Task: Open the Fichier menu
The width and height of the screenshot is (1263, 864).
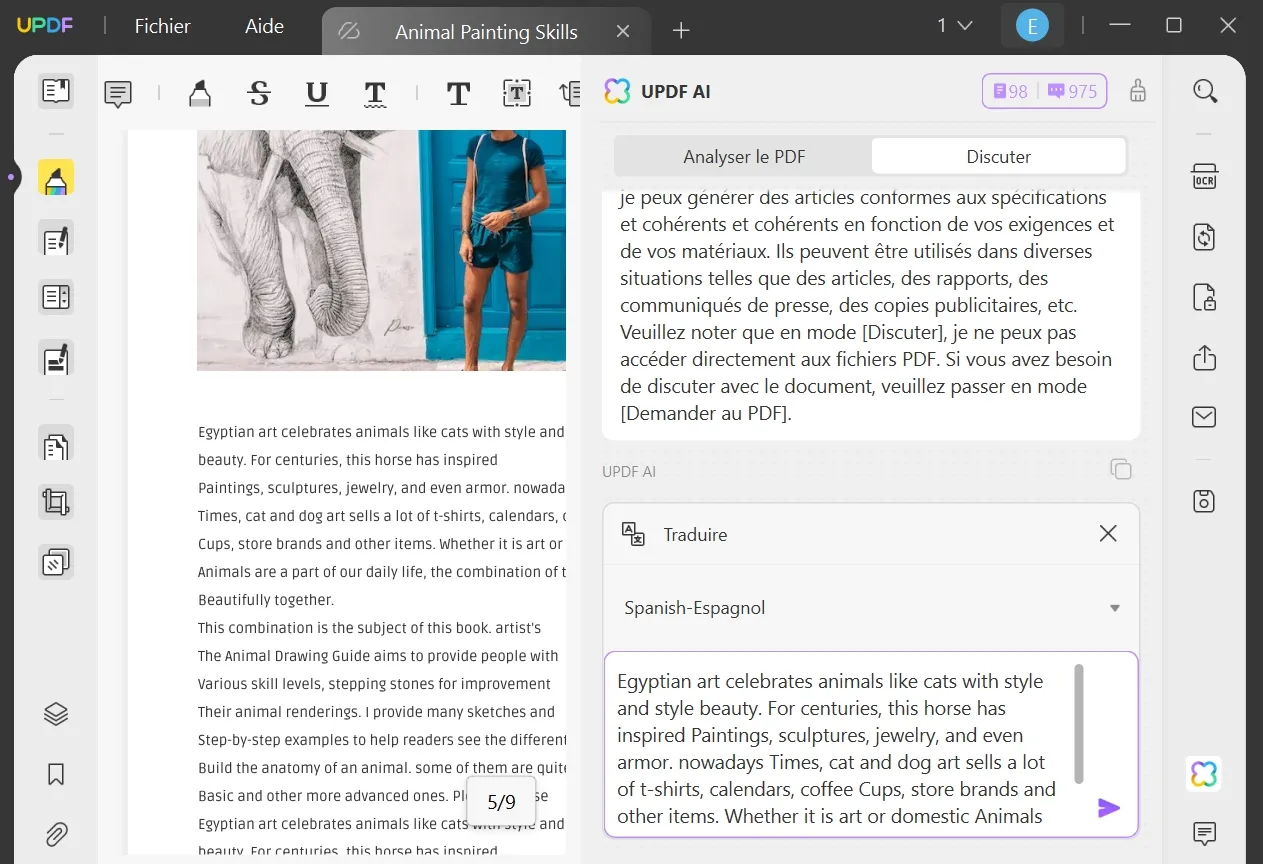Action: pyautogui.click(x=161, y=26)
